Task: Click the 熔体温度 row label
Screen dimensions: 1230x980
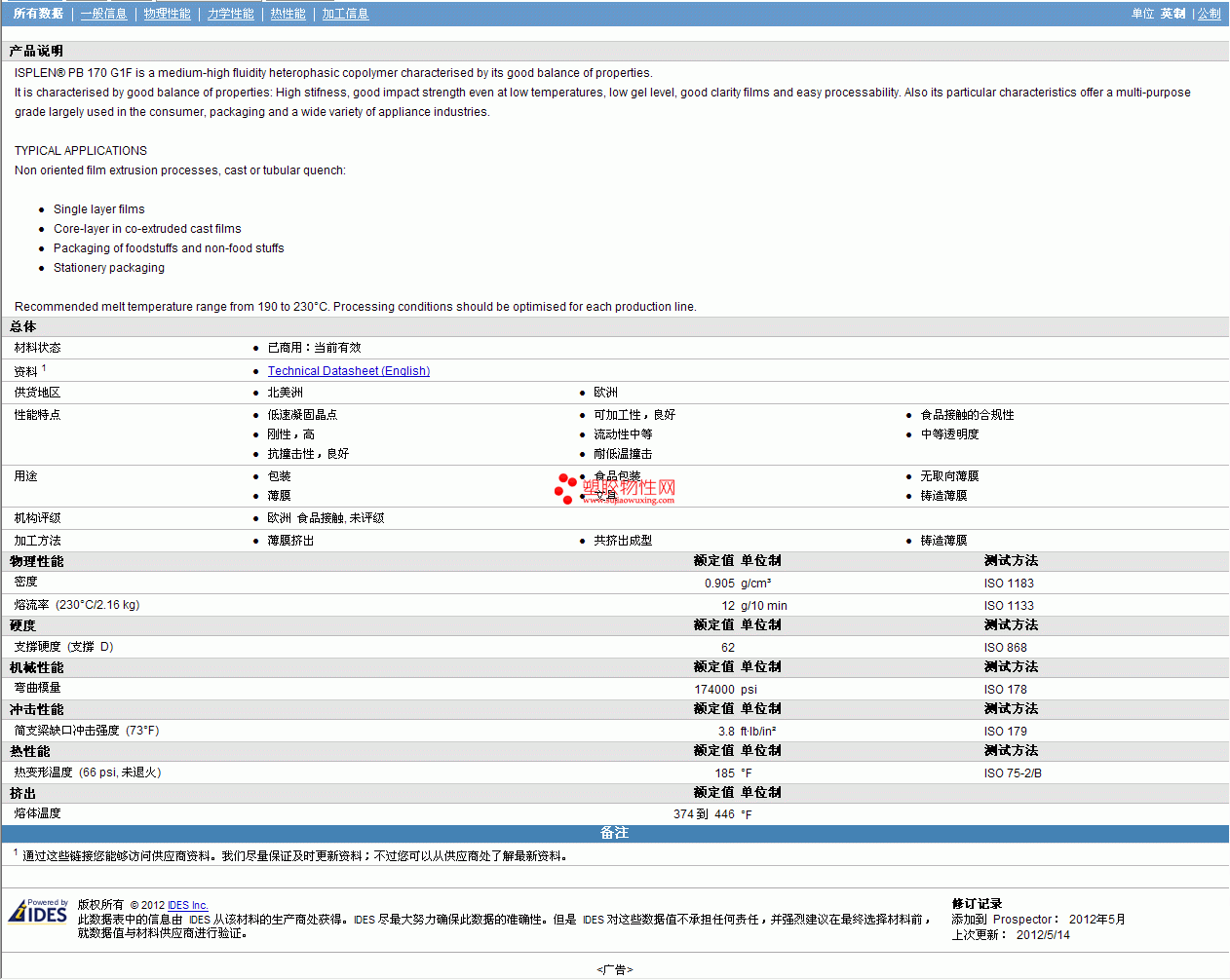Action: pyautogui.click(x=37, y=813)
